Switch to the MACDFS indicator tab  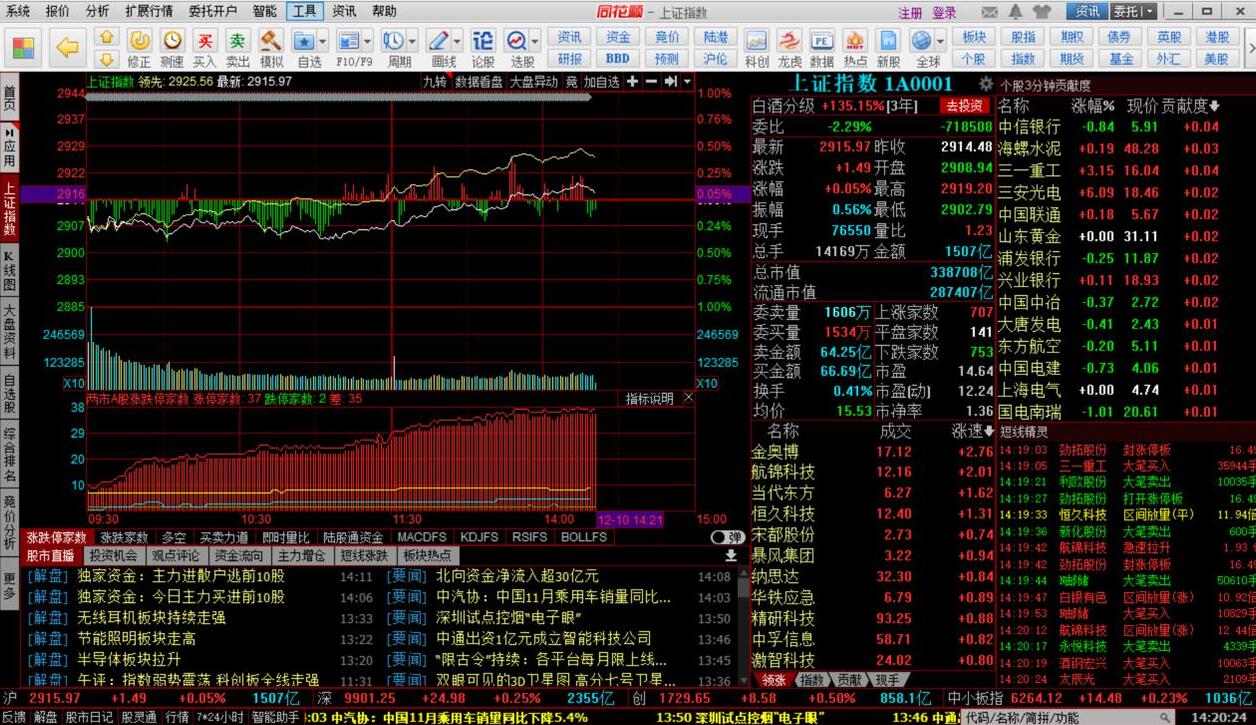[x=421, y=537]
